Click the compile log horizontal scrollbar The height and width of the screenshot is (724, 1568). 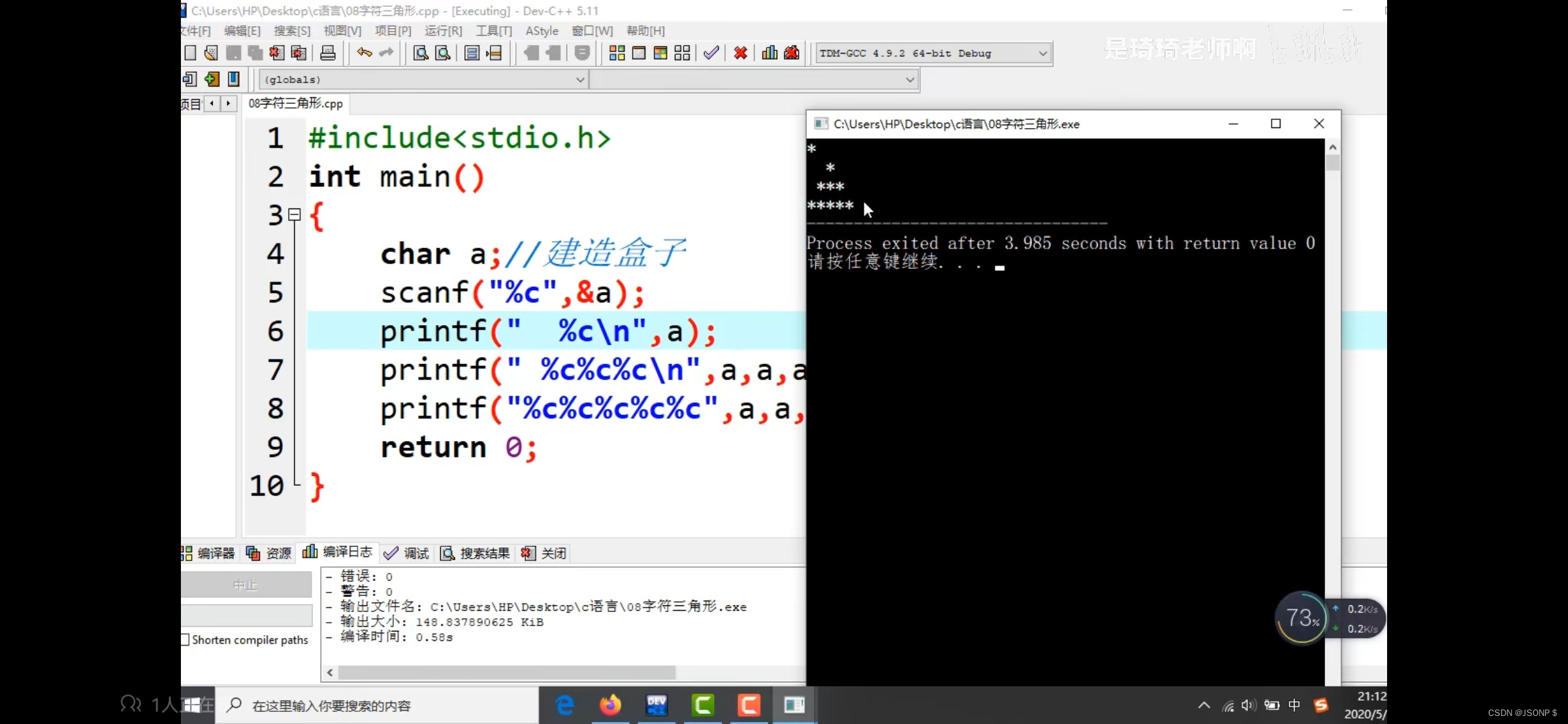pos(507,672)
